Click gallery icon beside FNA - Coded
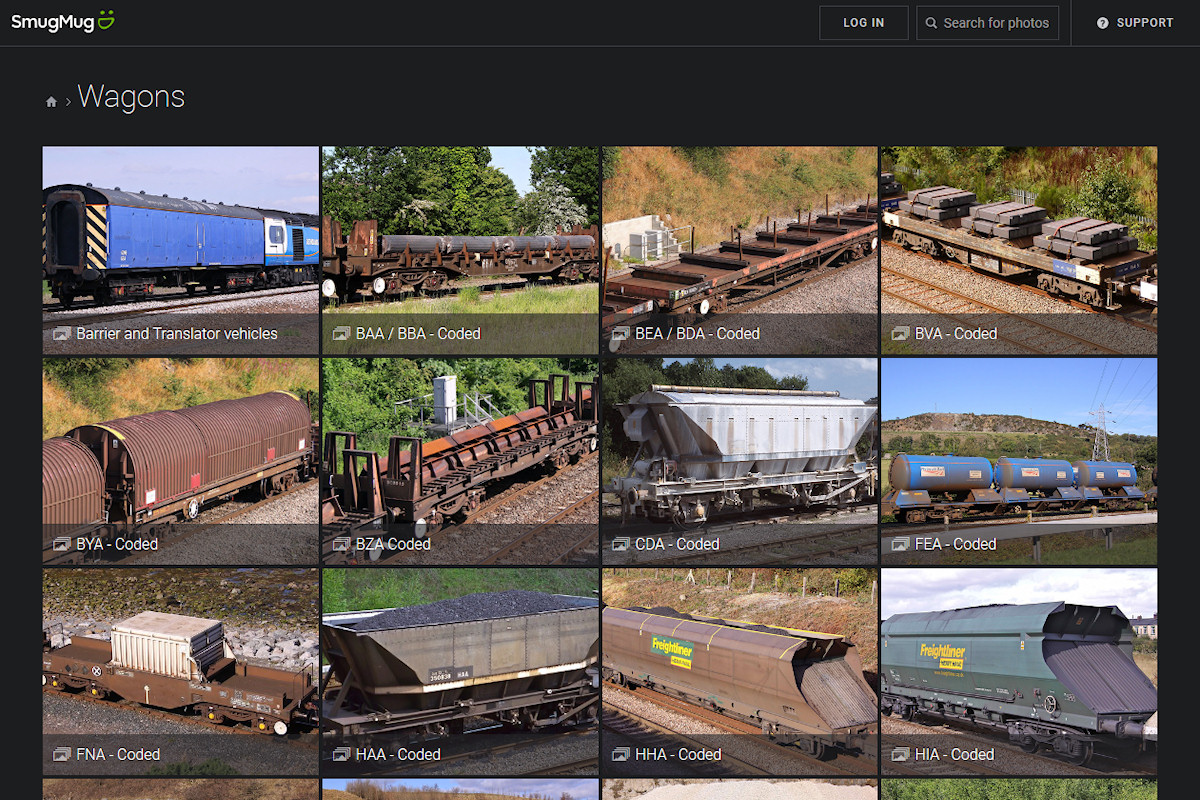This screenshot has width=1200, height=800. (62, 755)
